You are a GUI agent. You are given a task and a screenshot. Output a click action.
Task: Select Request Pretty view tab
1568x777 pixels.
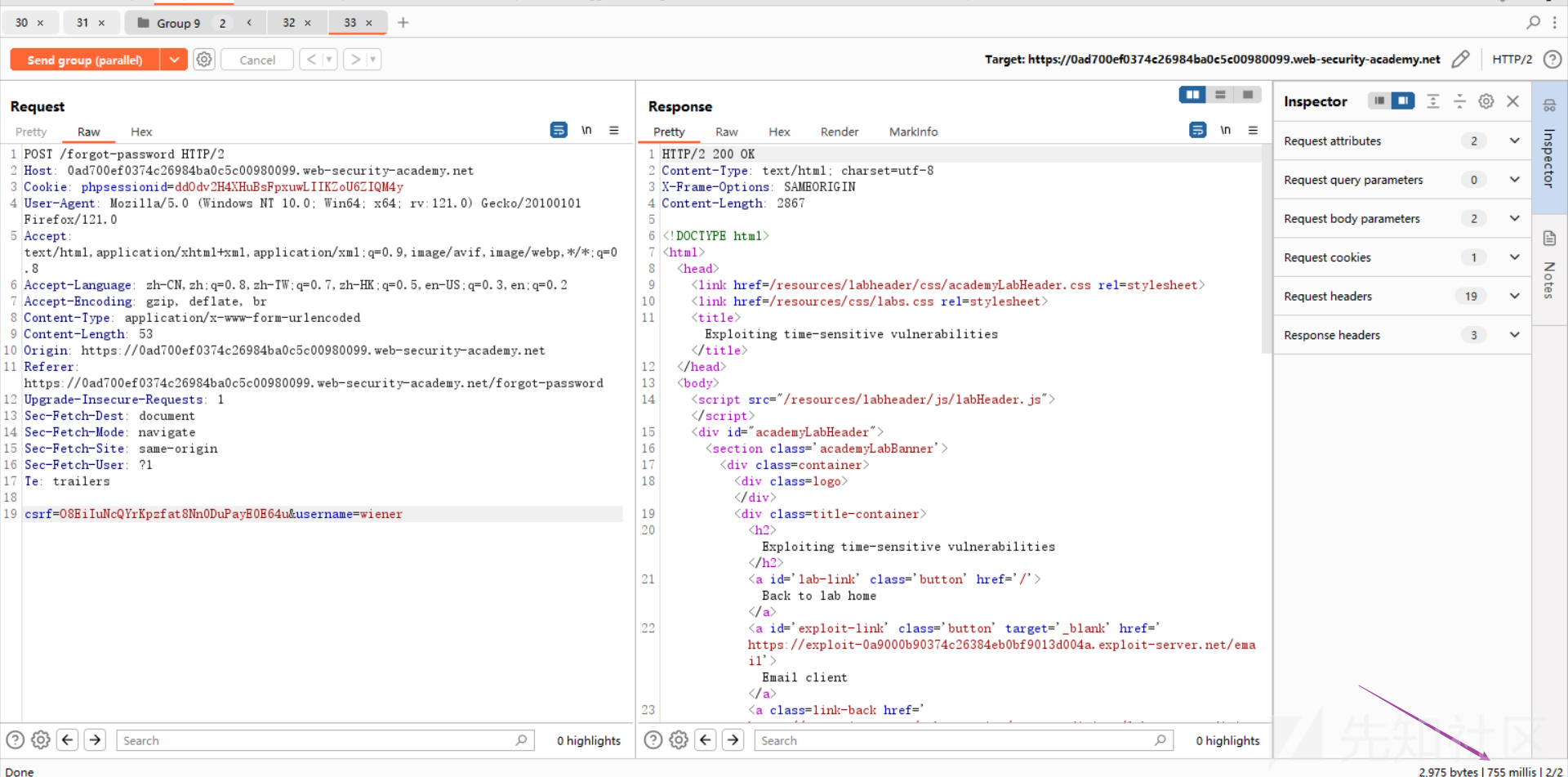[31, 132]
